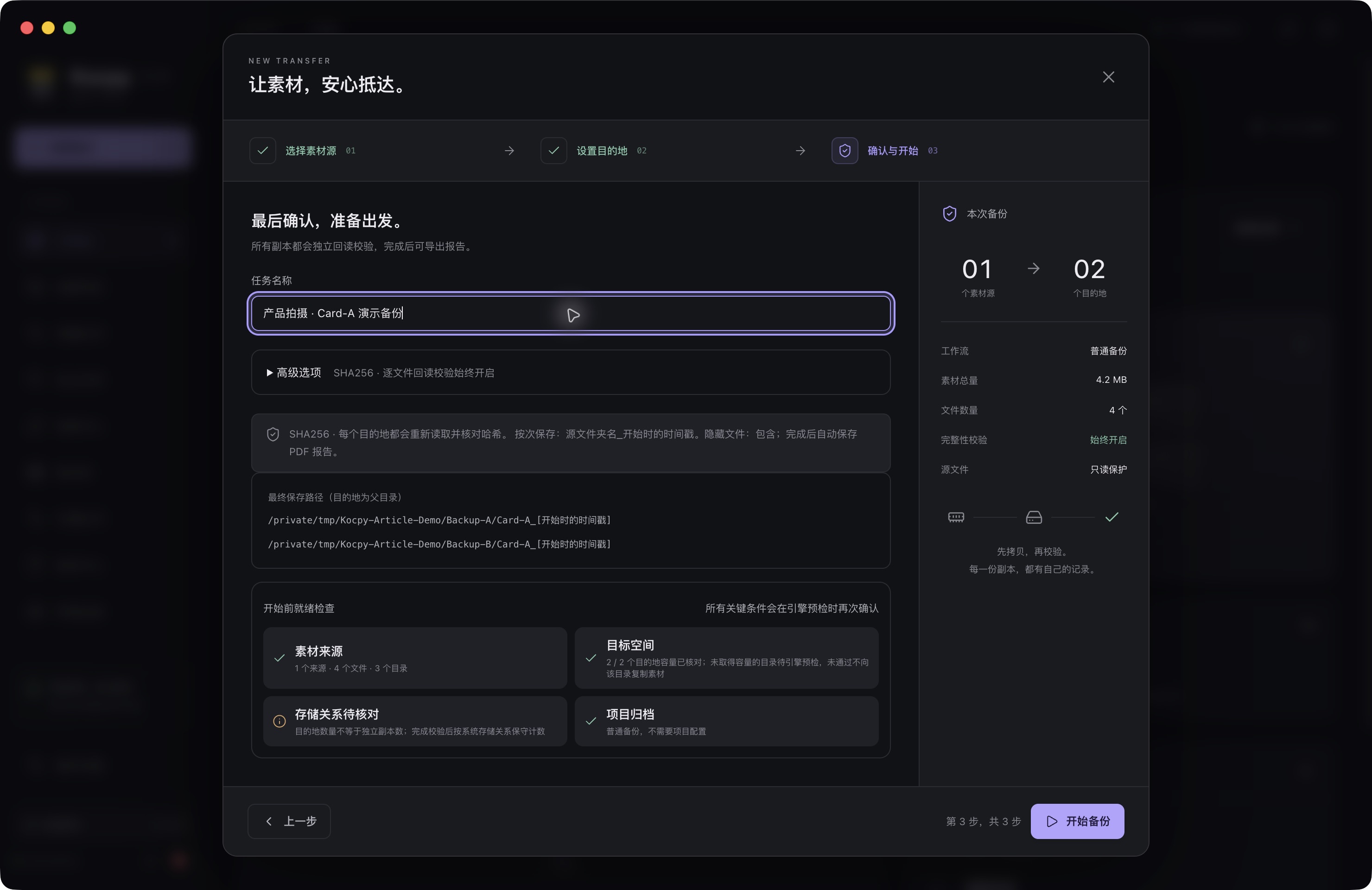Screen dimensions: 1372x890
Task: Click the memory card icon in sidebar diagram
Action: pyautogui.click(x=956, y=517)
